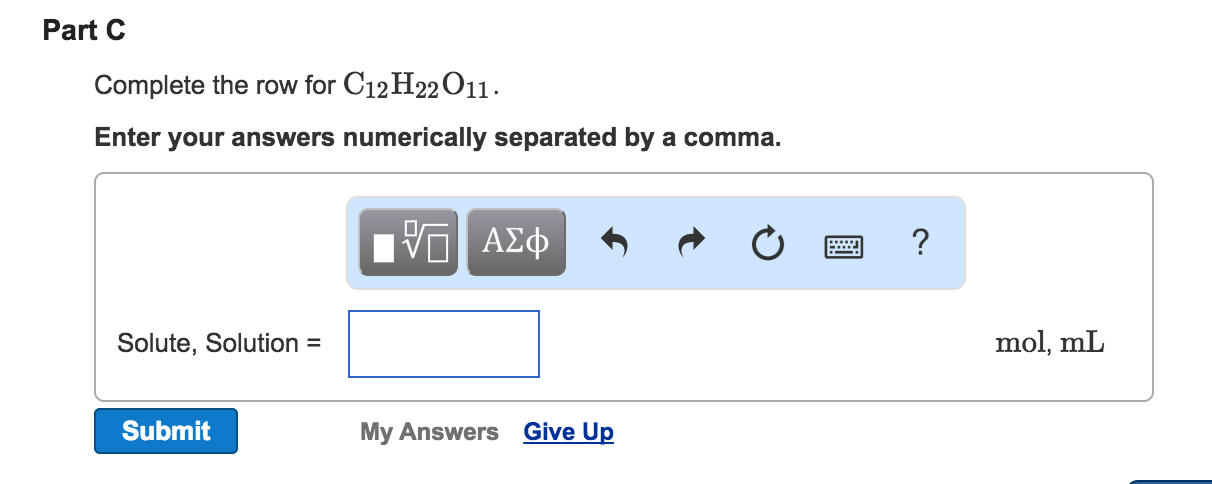
Task: Open the math templates button
Action: 408,242
